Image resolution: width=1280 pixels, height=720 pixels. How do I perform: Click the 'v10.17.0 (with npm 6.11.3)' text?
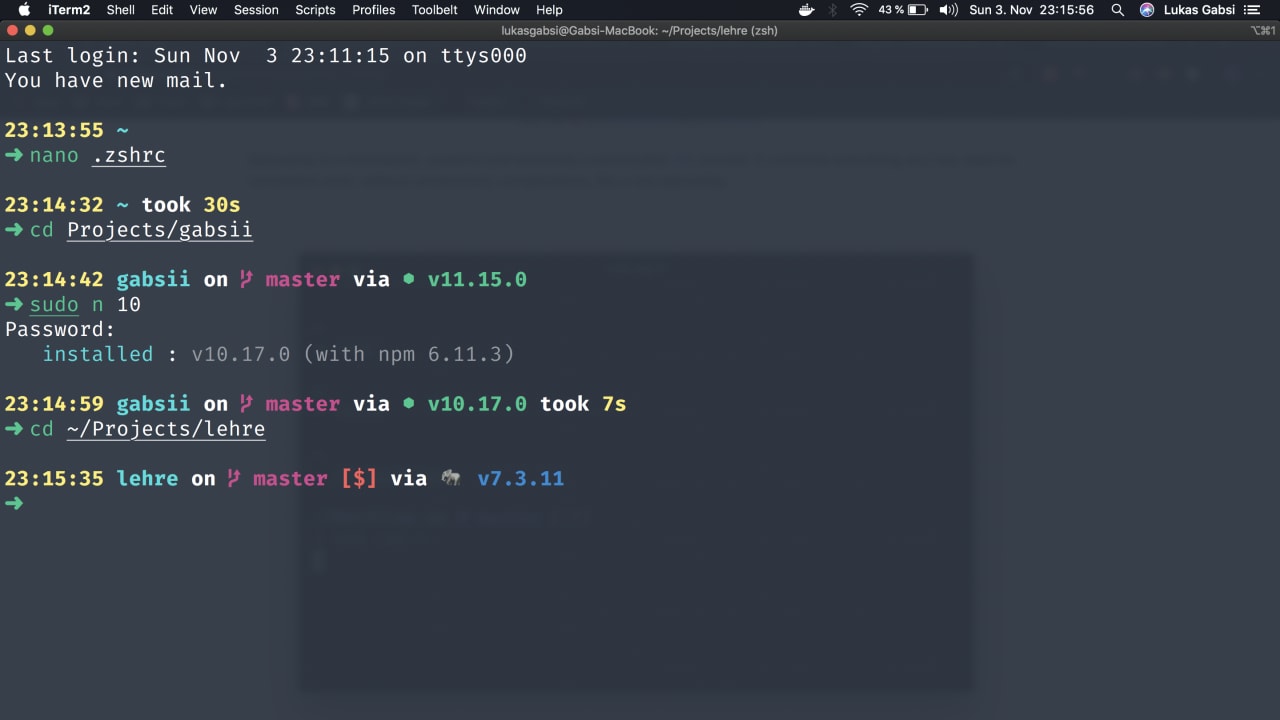coord(353,355)
